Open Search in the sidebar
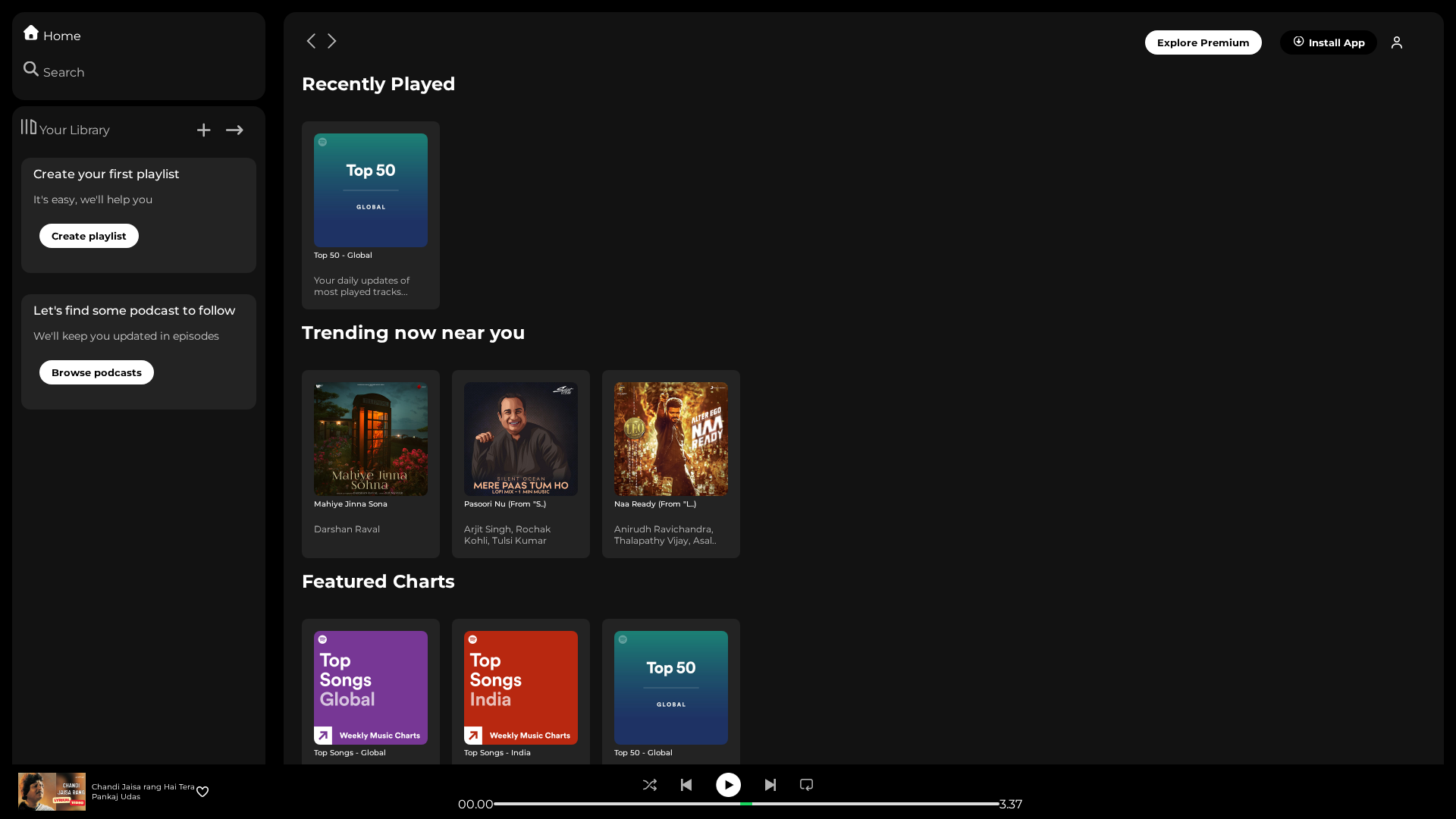The height and width of the screenshot is (819, 1456). click(53, 71)
